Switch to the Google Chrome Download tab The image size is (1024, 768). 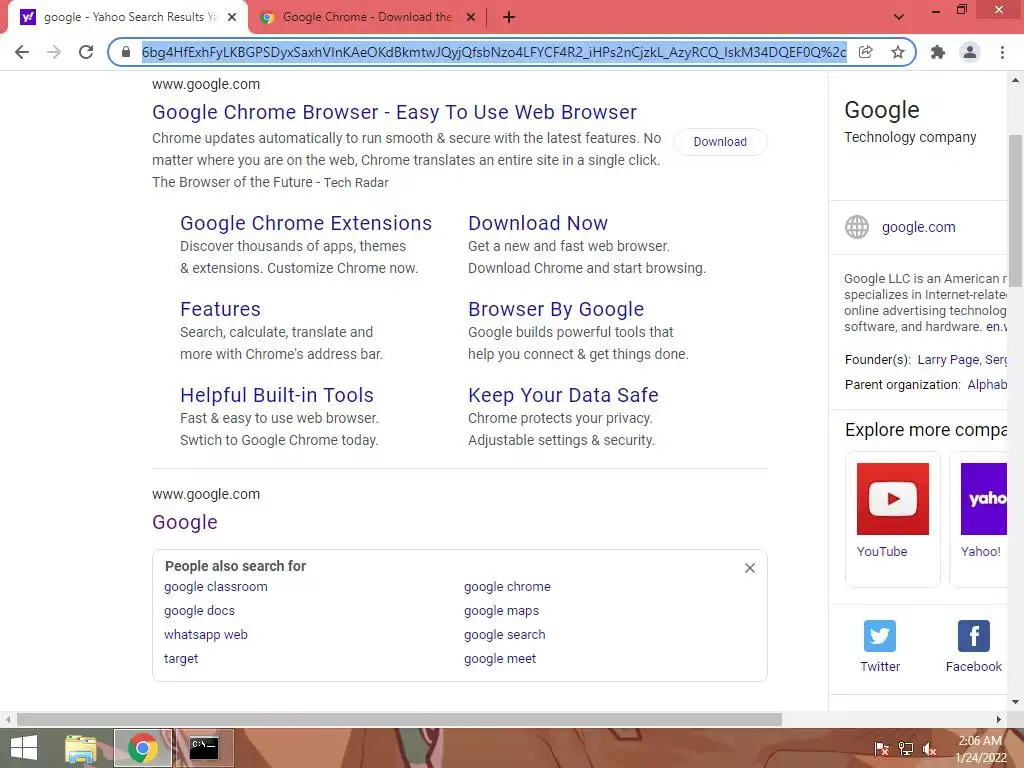click(367, 18)
